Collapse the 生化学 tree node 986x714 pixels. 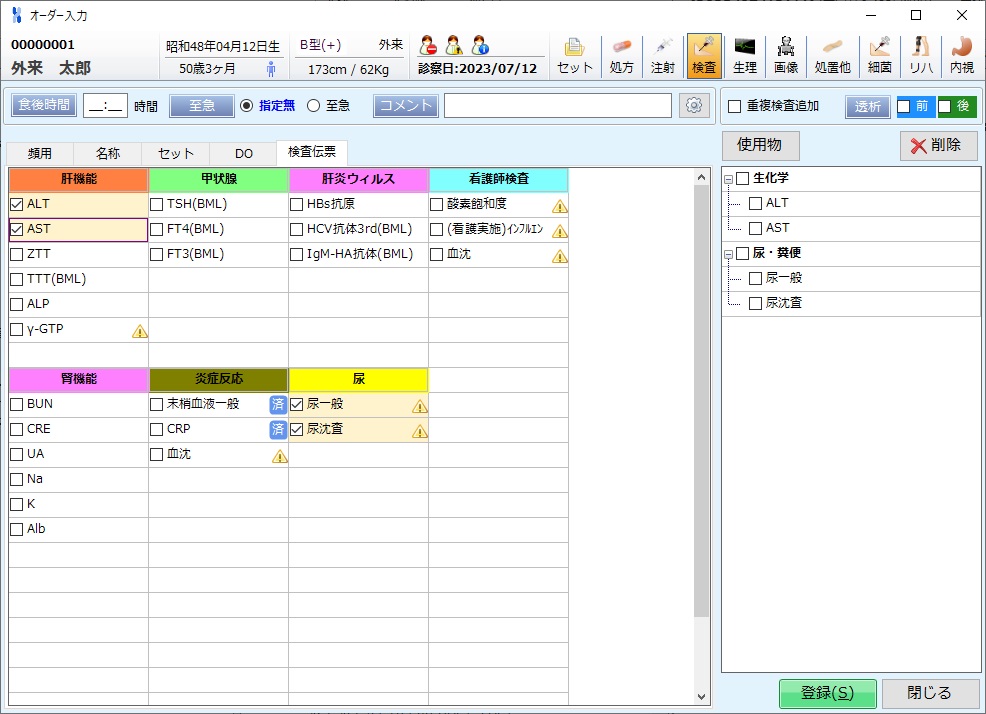pos(727,179)
